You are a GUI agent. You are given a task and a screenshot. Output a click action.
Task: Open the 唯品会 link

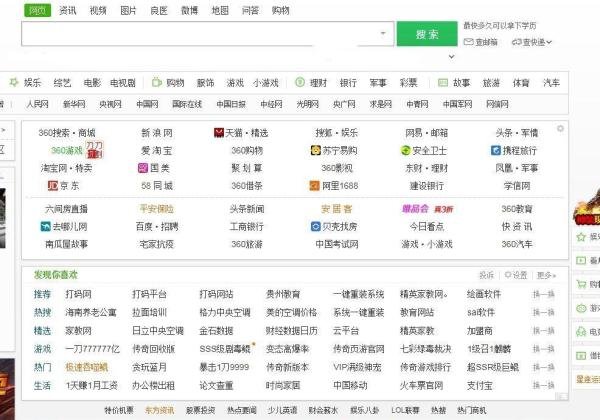(415, 209)
